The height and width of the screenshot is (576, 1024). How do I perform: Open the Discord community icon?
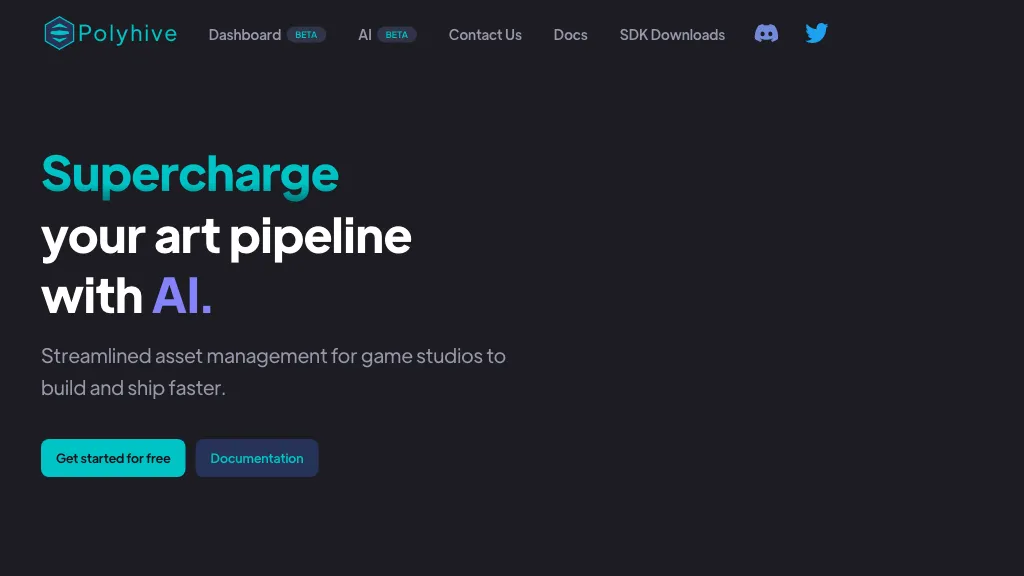tap(766, 34)
